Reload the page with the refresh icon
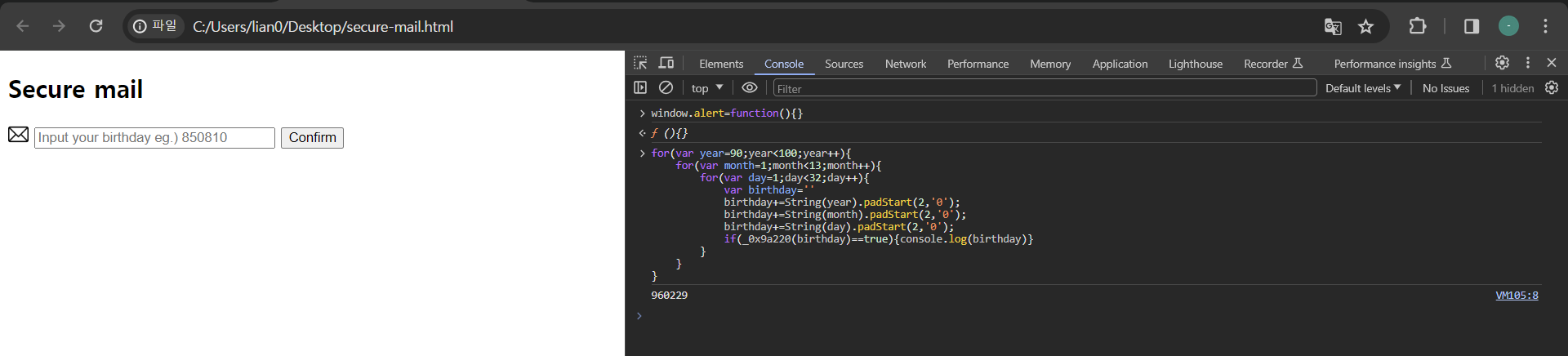The height and width of the screenshot is (356, 1568). pos(96,26)
